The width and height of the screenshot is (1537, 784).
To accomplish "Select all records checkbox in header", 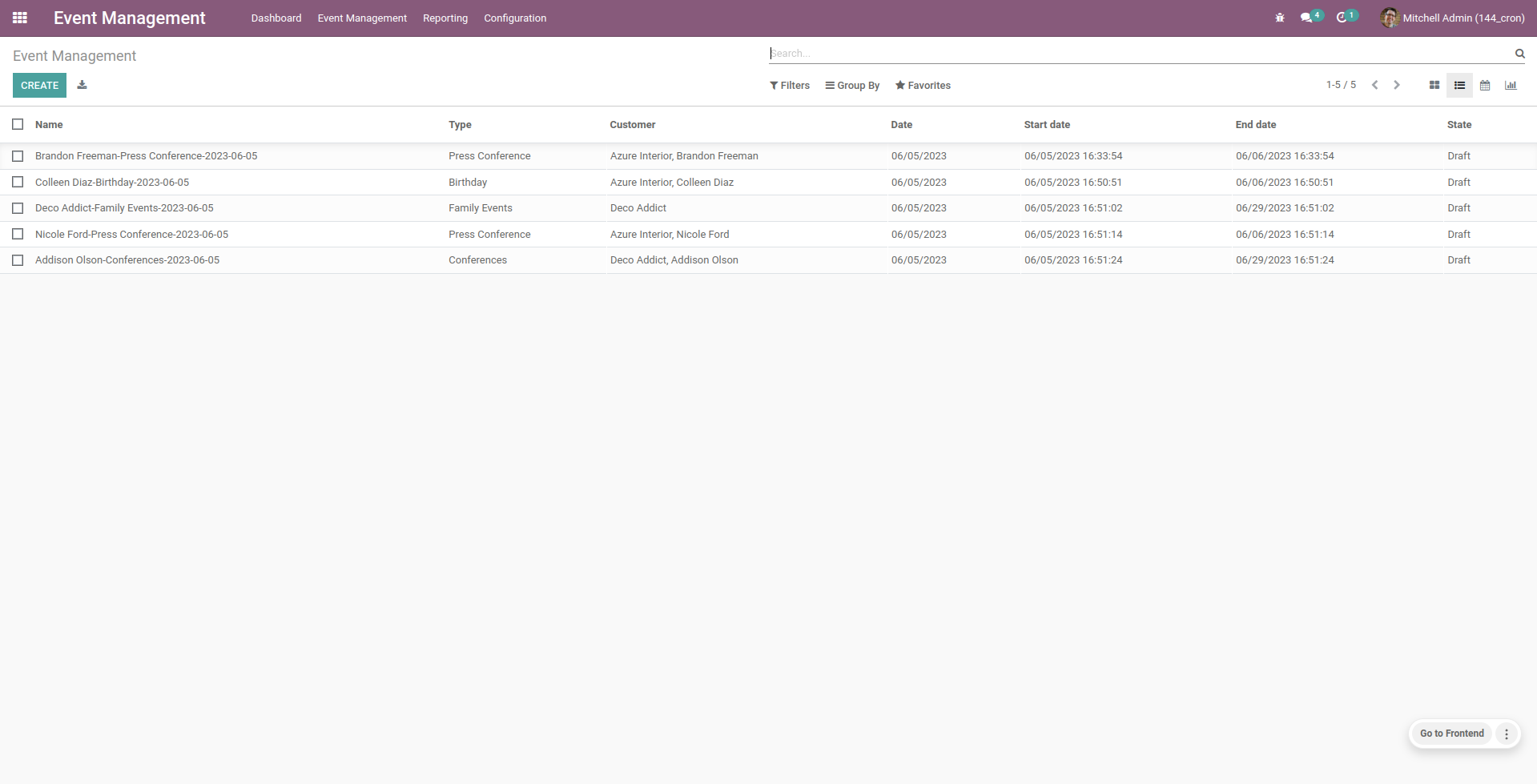I will coord(18,124).
